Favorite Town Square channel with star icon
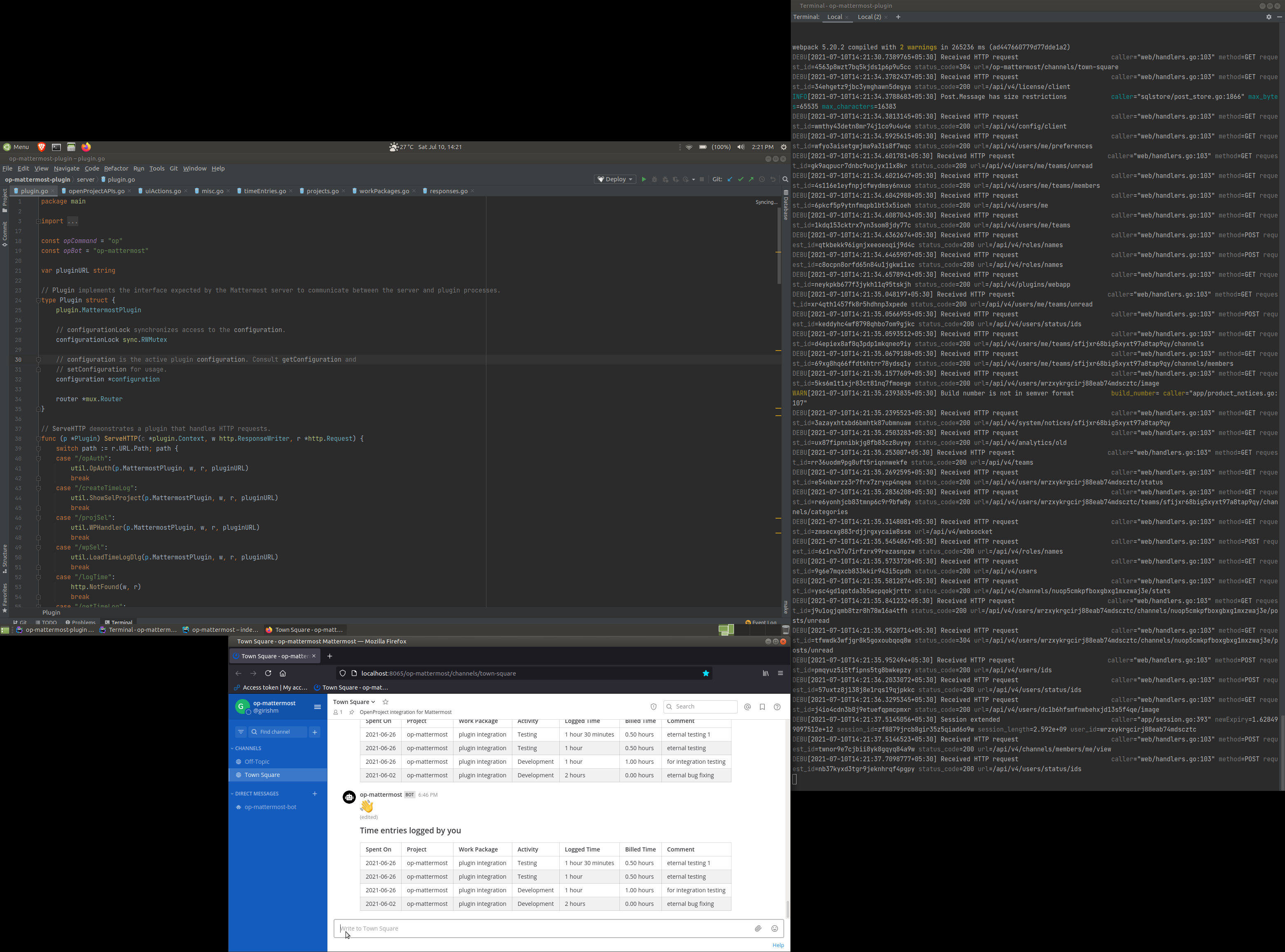 tap(385, 701)
